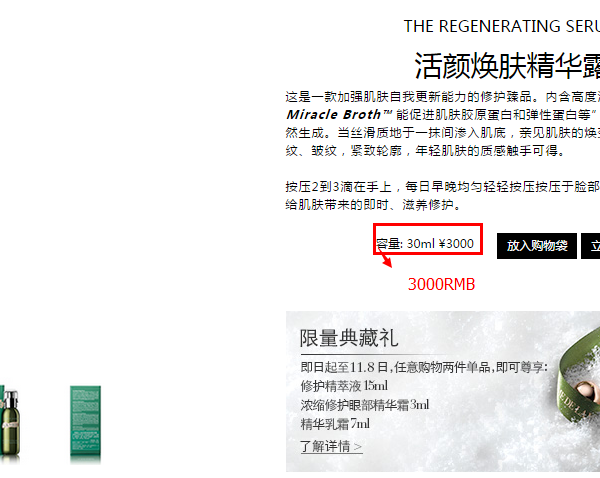Click the partially visible 立 buy-now button
The height and width of the screenshot is (478, 600).
point(590,246)
